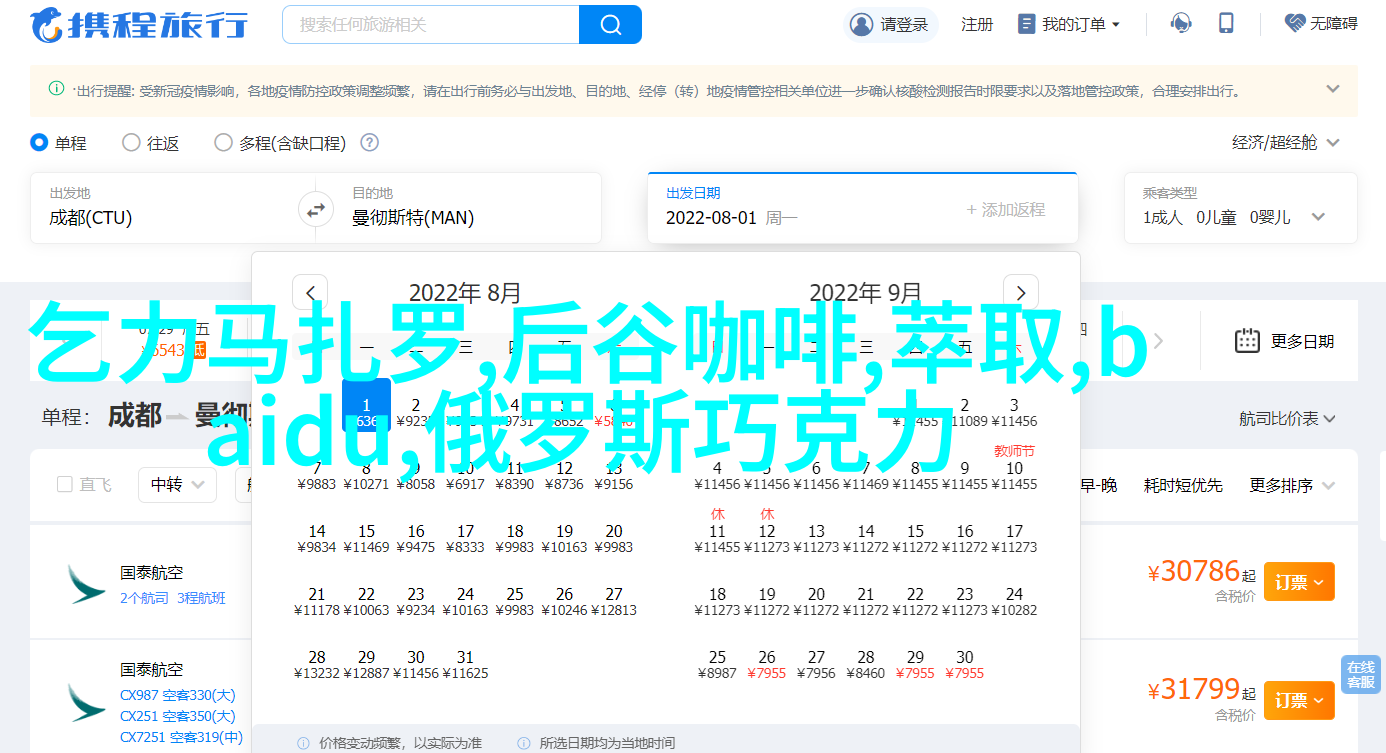Select September 30 priced ¥7955

[x=964, y=664]
